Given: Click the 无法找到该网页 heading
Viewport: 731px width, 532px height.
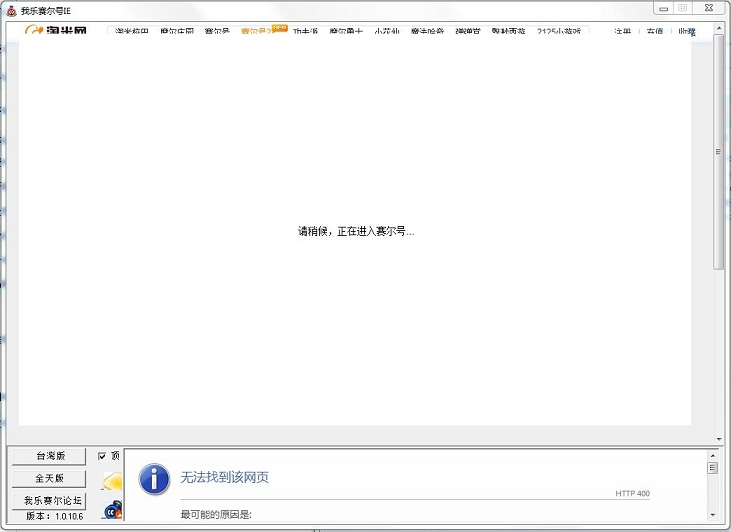Looking at the screenshot, I should 224,477.
